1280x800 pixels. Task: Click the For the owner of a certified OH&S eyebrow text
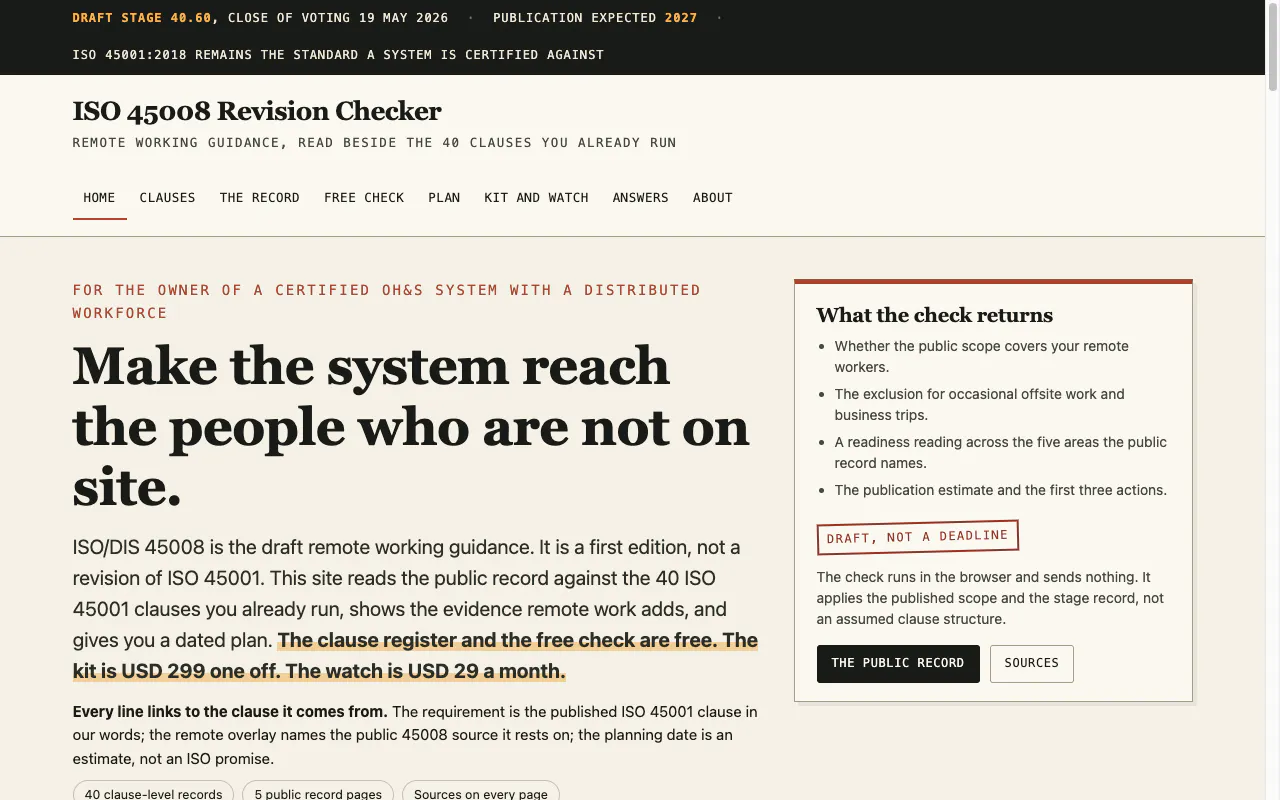(x=387, y=301)
